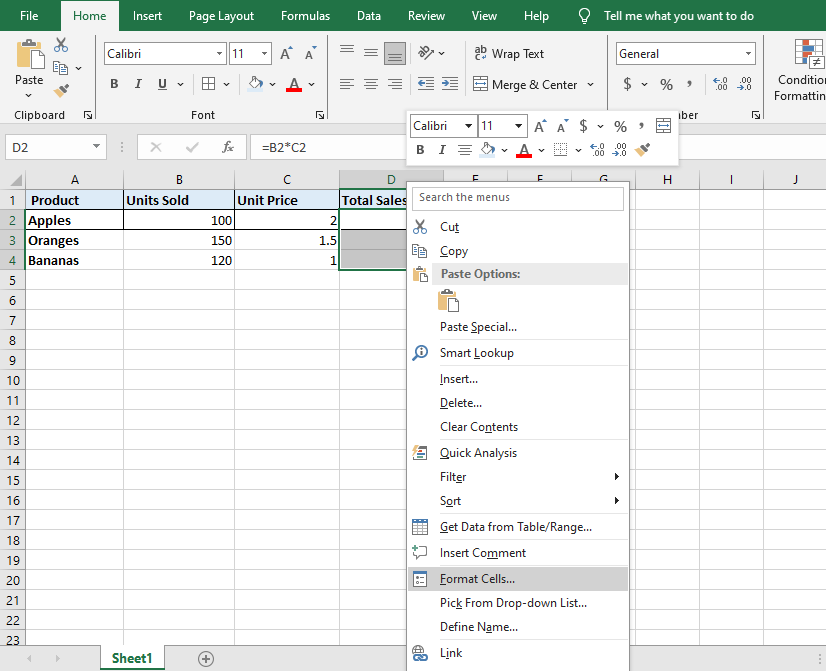Screen dimensions: 826x671
Task: Click Increase Indent icon in ribbon
Action: 450,85
